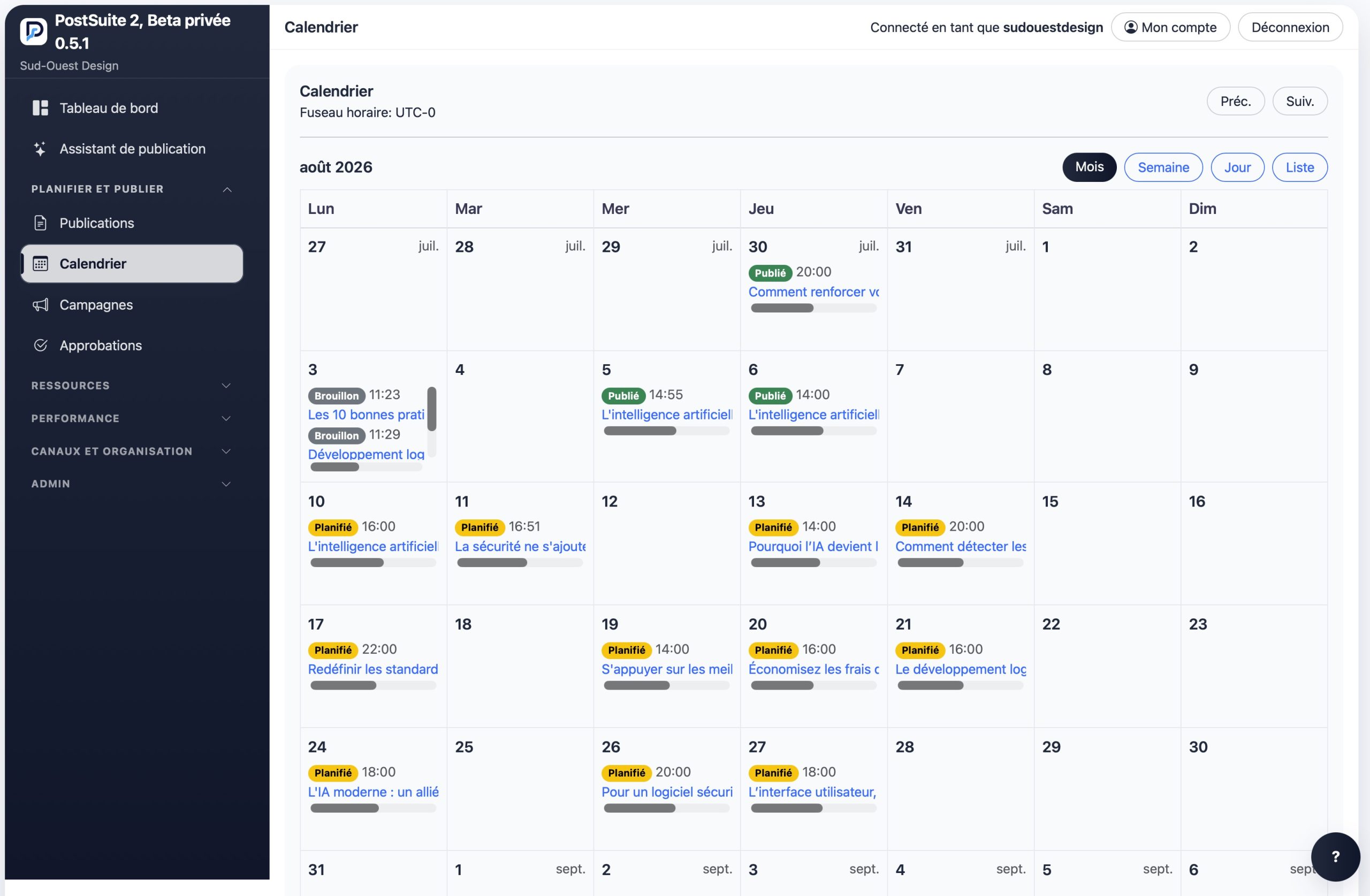Screen dimensions: 1370x896
Task: Open Publications document icon
Action: point(40,223)
